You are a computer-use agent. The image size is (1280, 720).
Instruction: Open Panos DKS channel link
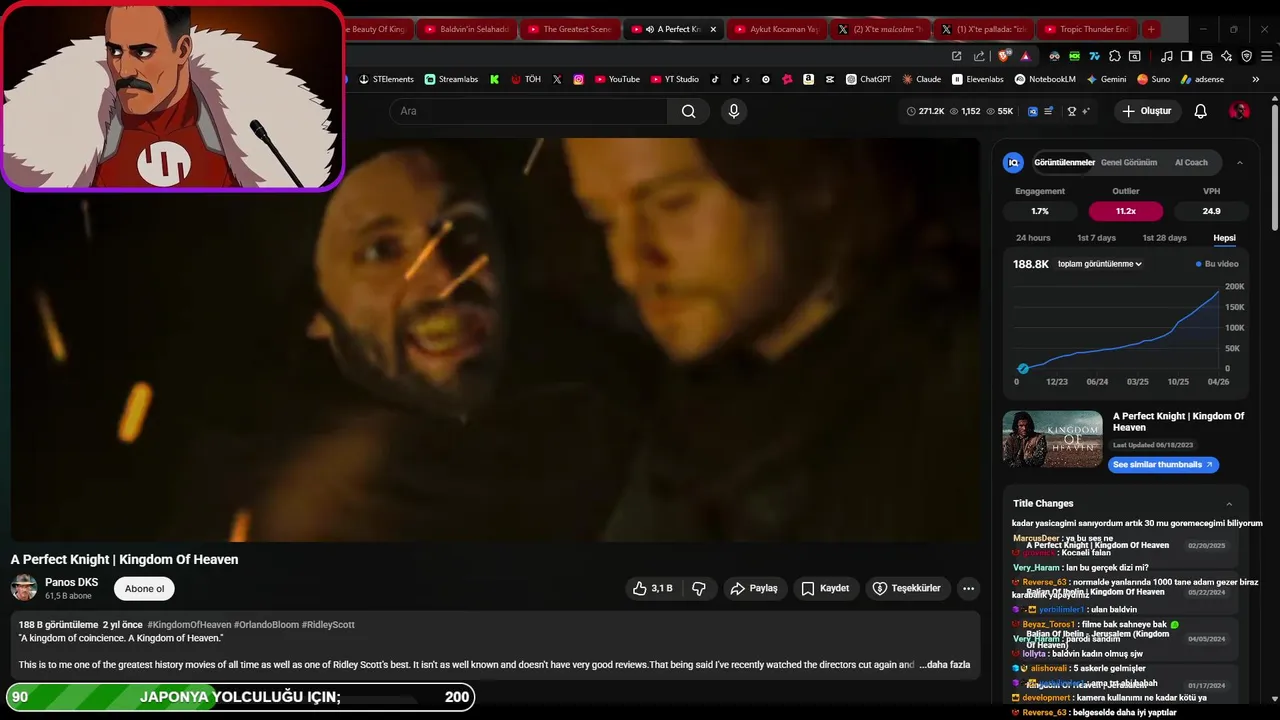[71, 582]
